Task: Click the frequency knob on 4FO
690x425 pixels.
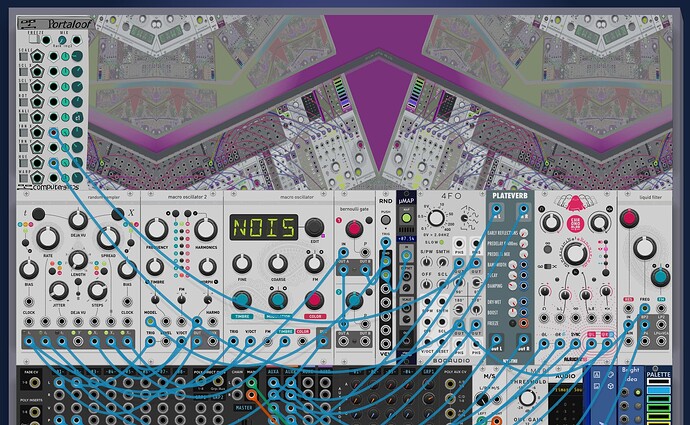Action: coord(436,218)
